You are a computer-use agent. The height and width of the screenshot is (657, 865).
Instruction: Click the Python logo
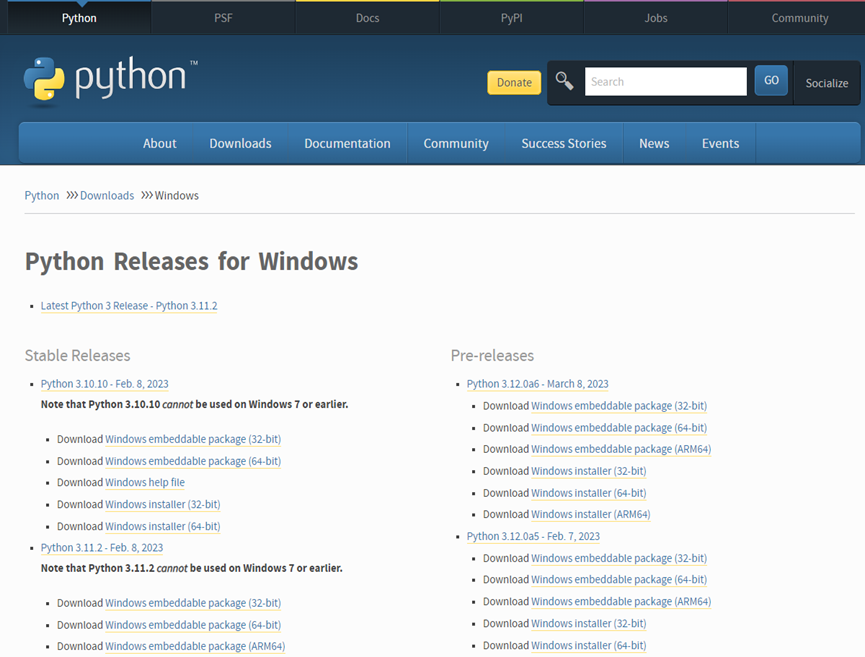(110, 81)
